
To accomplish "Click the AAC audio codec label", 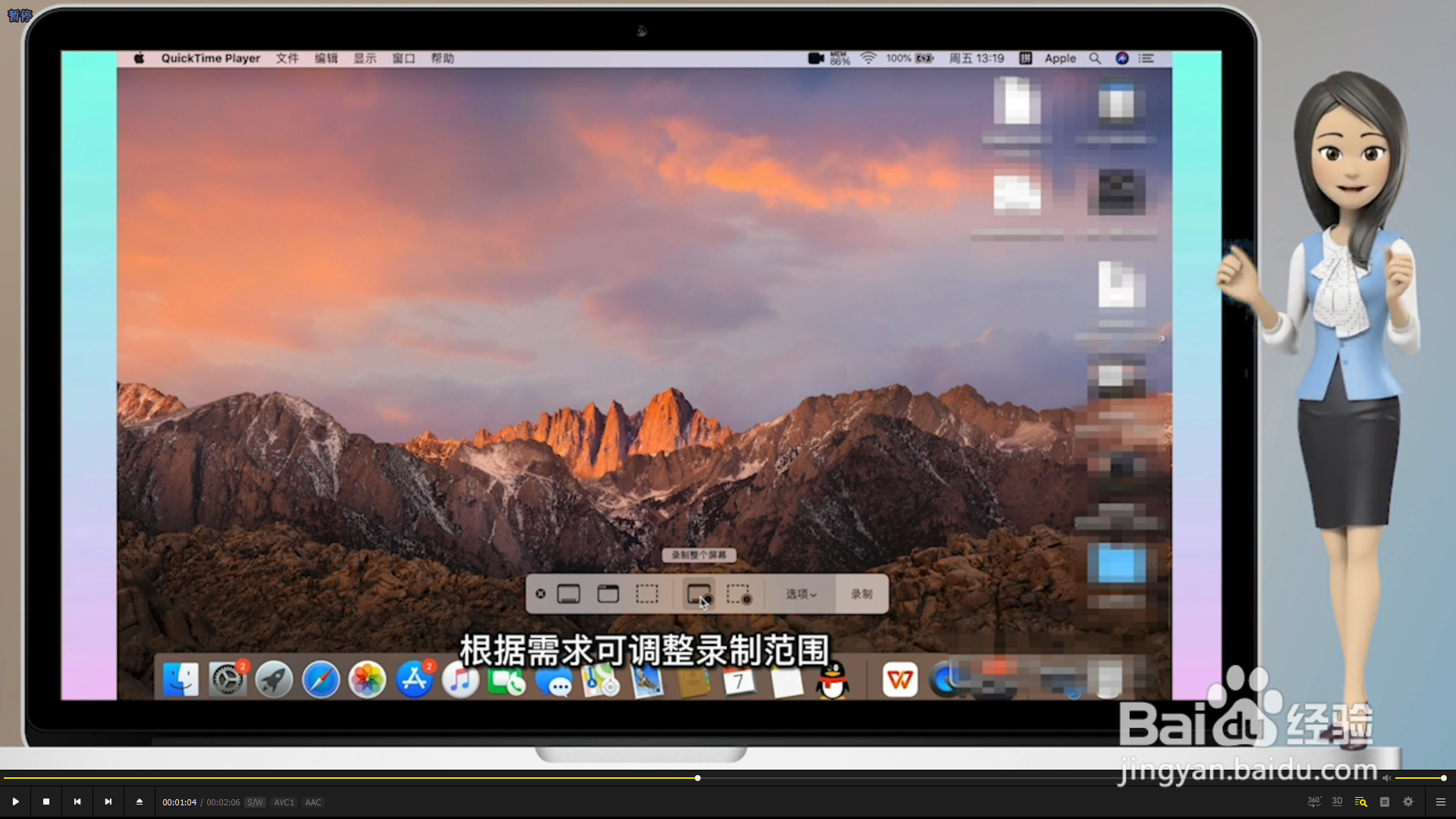I will (x=313, y=802).
